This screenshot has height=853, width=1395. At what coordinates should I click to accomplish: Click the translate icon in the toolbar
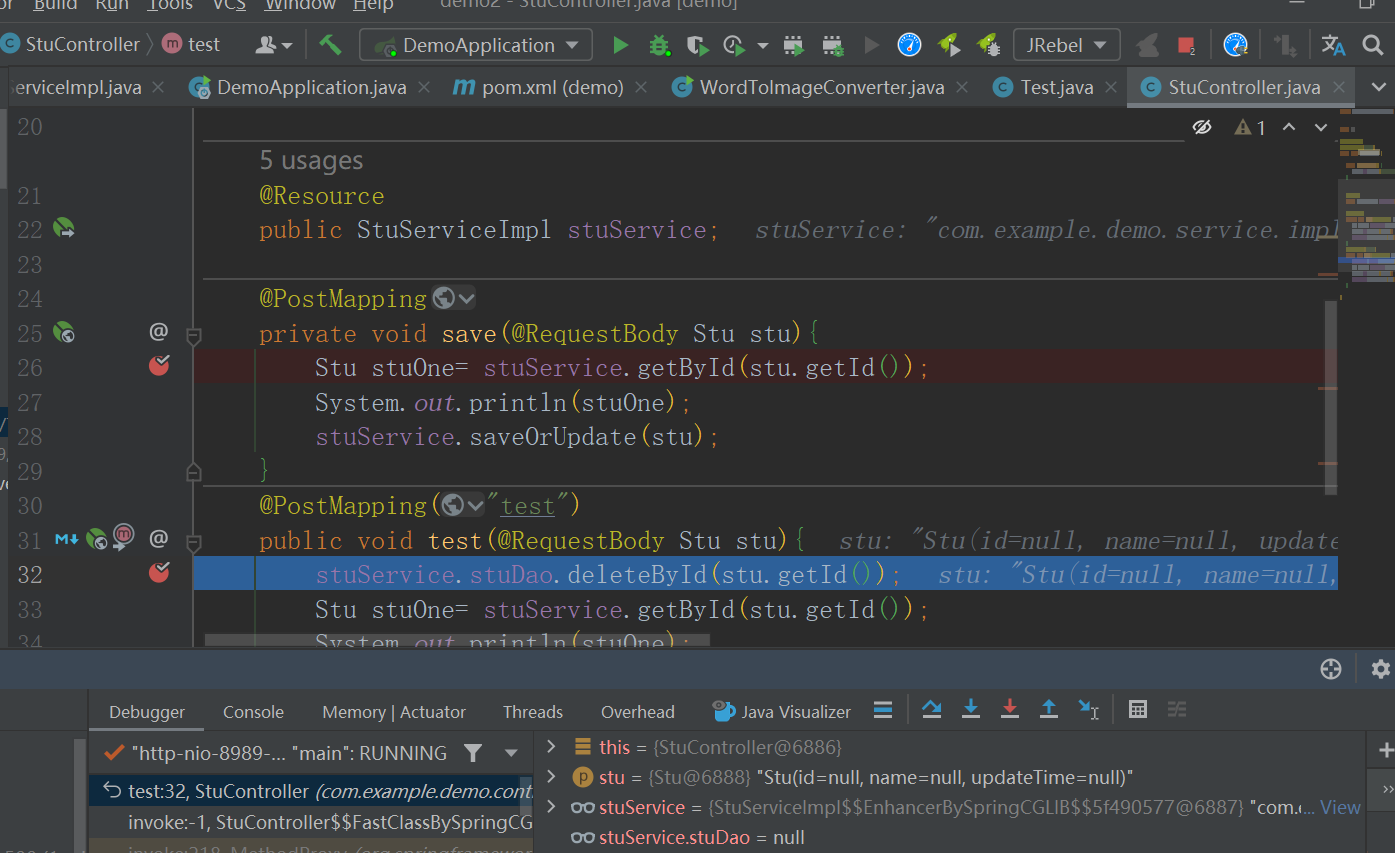1333,45
